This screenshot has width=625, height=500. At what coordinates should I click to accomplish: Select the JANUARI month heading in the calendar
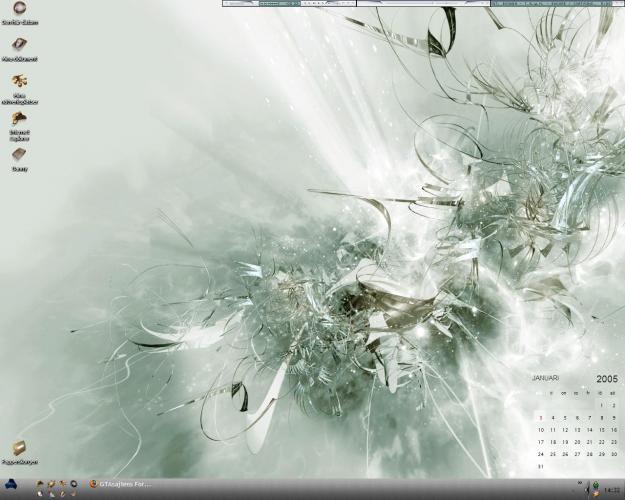coord(545,380)
